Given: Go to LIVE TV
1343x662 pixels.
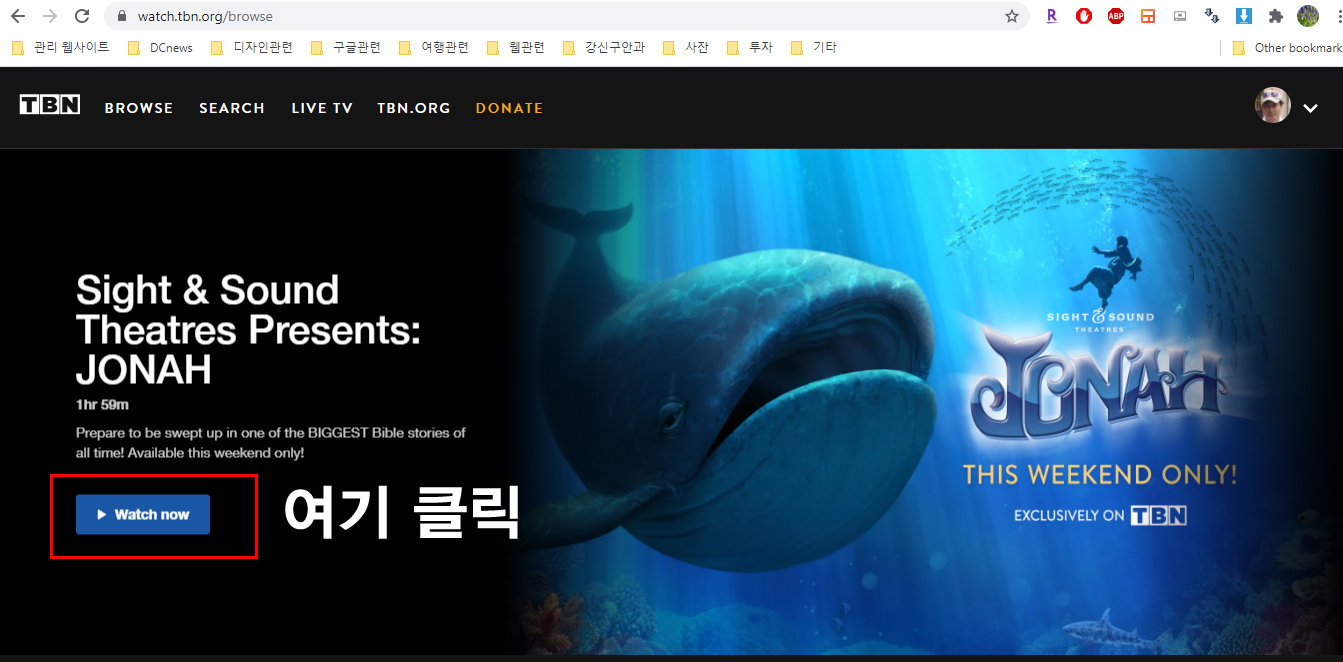Looking at the screenshot, I should (x=322, y=108).
